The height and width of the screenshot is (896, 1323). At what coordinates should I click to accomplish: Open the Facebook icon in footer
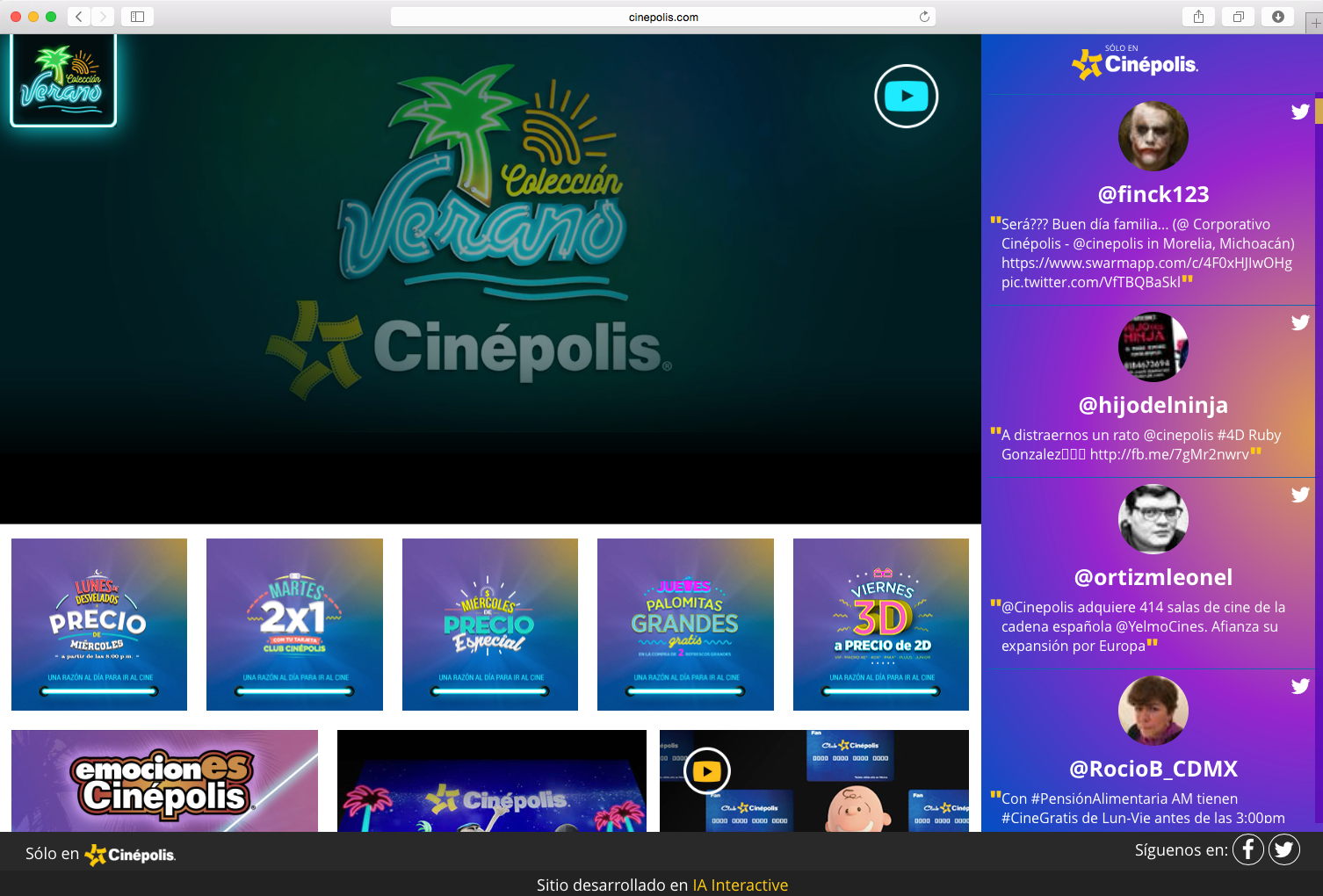[1248, 849]
